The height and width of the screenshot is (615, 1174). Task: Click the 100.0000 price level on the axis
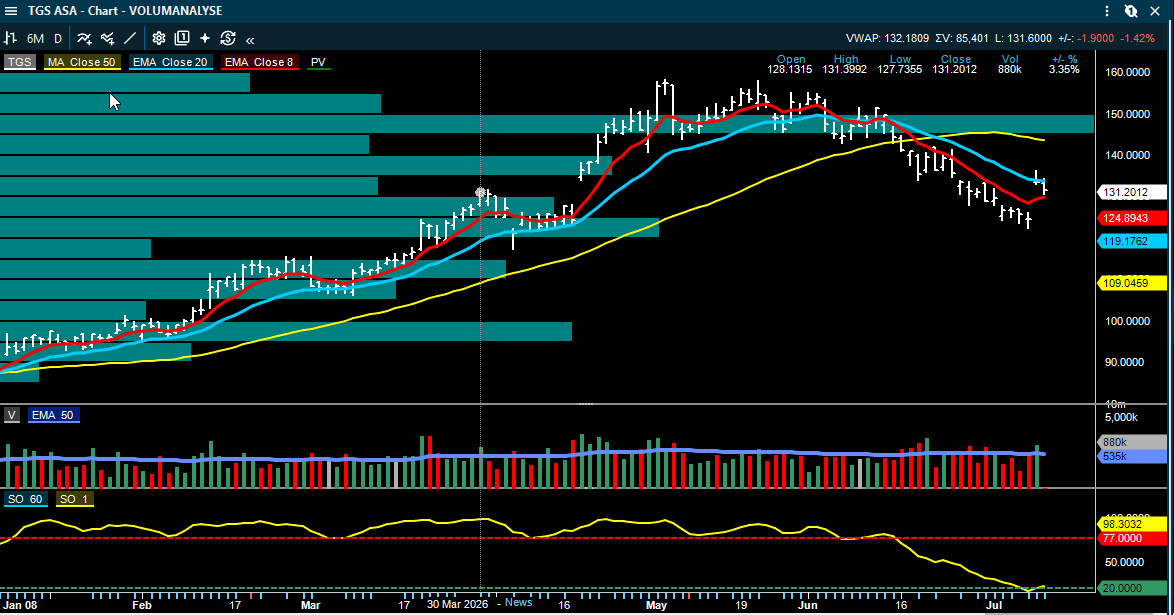click(x=1128, y=321)
